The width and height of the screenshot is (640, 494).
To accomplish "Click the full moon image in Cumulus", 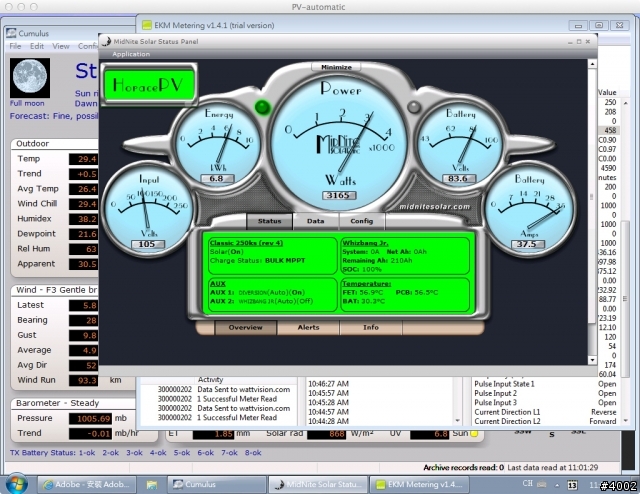I will tap(30, 78).
